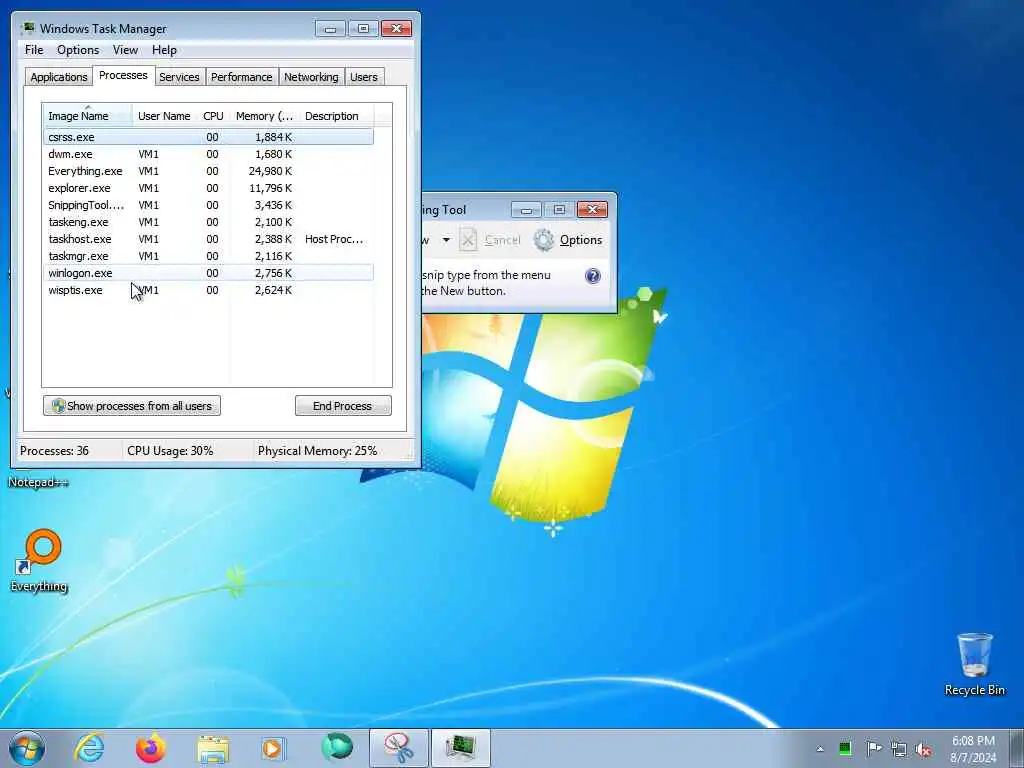Open Windows Media Player taskbar icon
This screenshot has height=768, width=1024.
[x=273, y=748]
